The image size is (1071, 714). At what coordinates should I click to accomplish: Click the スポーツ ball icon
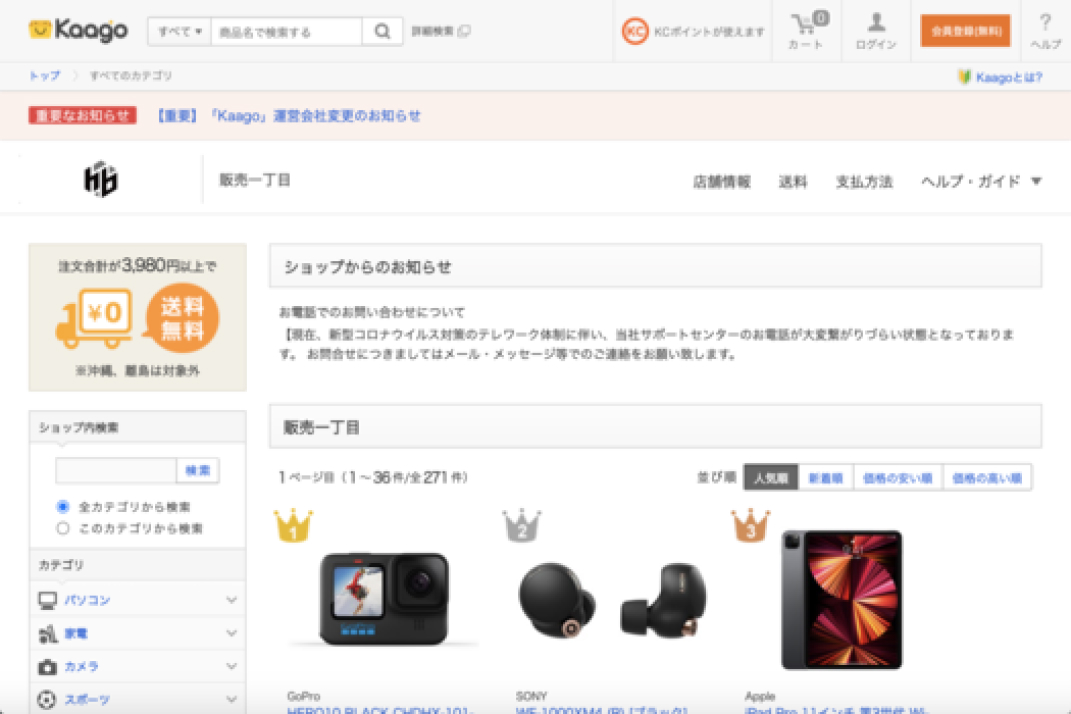46,700
